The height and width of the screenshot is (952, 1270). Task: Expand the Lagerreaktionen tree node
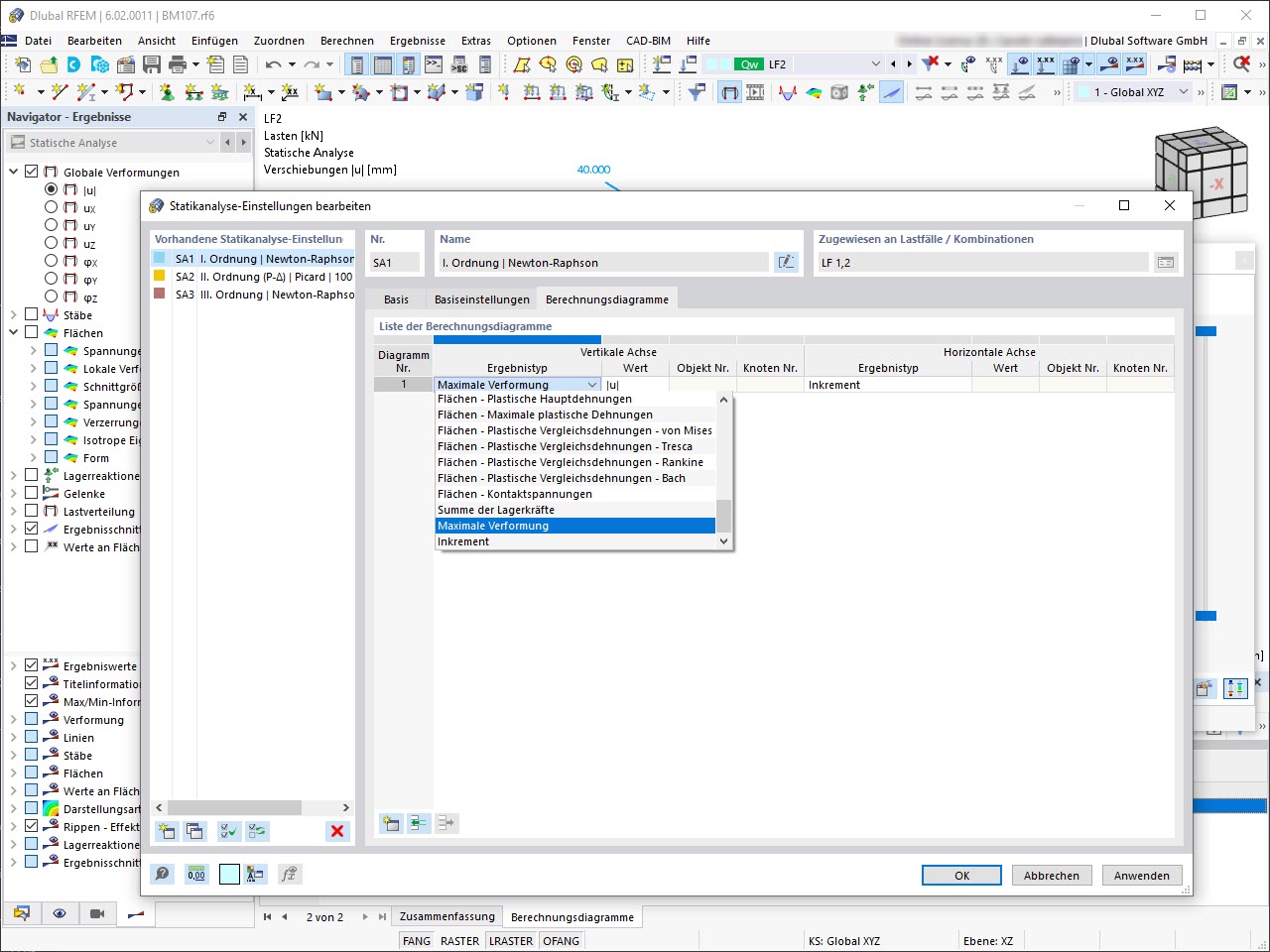[14, 475]
